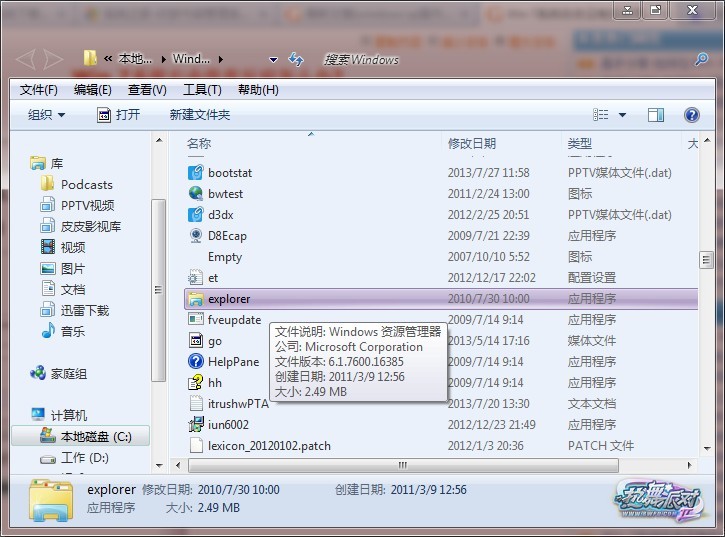Click the et configuration file icon

tap(196, 278)
